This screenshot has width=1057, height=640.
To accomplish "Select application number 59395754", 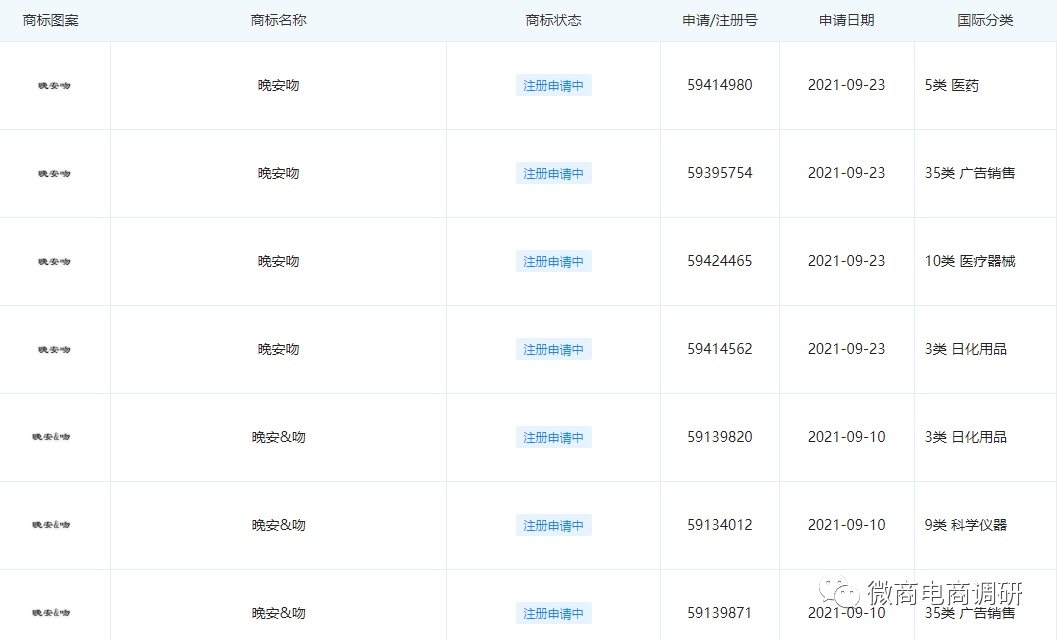I will click(x=720, y=173).
